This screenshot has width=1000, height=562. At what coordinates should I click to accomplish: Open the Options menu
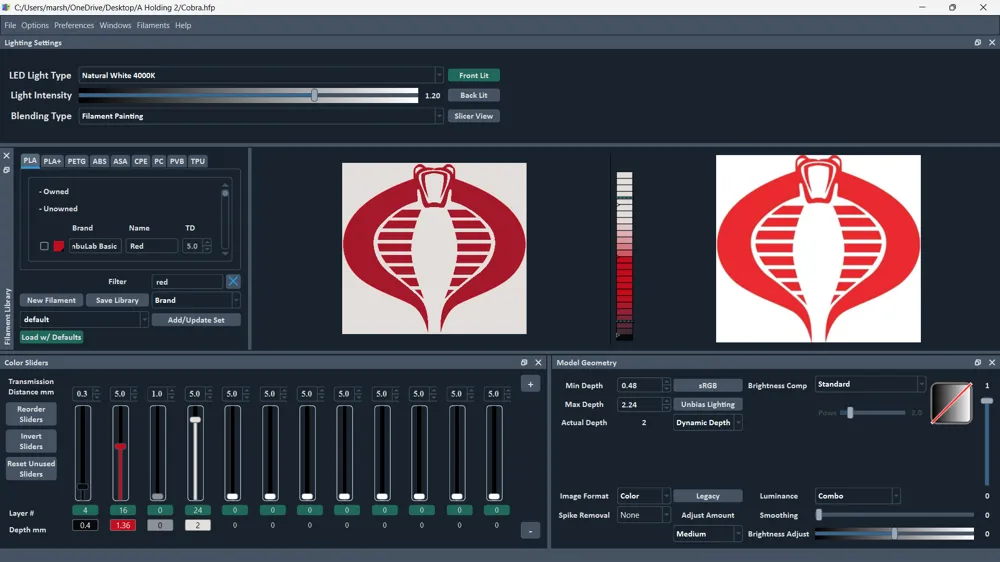[34, 26]
